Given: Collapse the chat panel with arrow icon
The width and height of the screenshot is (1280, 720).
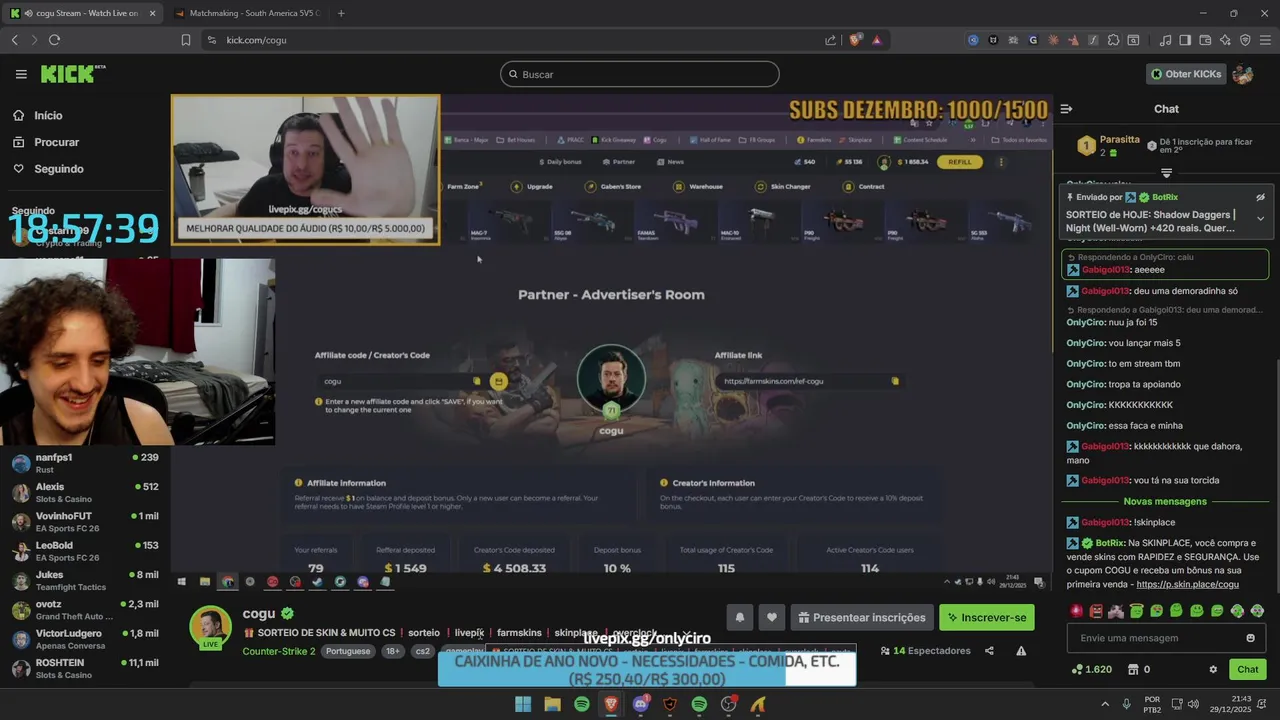Looking at the screenshot, I should tap(1066, 109).
